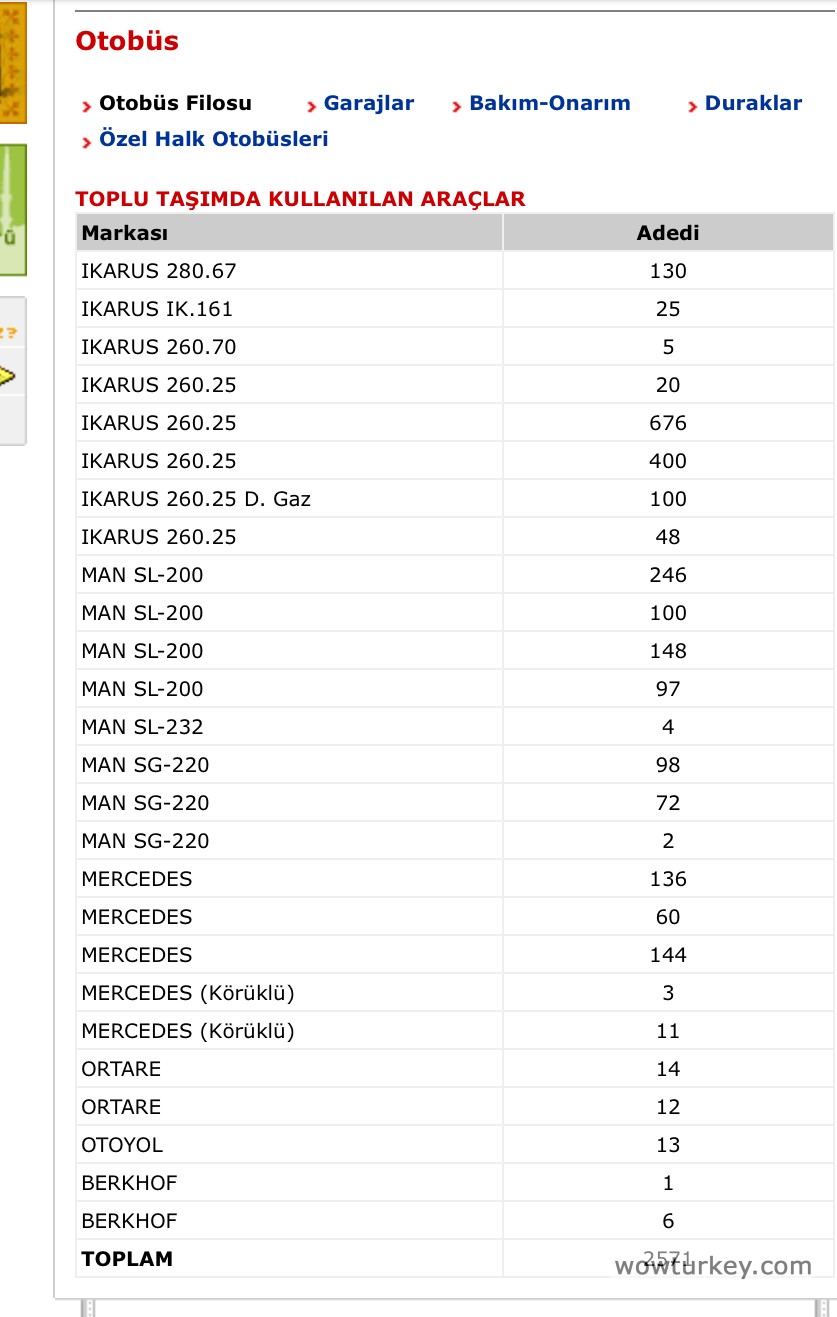Image resolution: width=837 pixels, height=1317 pixels.
Task: Click the green sidebar banner image
Action: [x=12, y=210]
